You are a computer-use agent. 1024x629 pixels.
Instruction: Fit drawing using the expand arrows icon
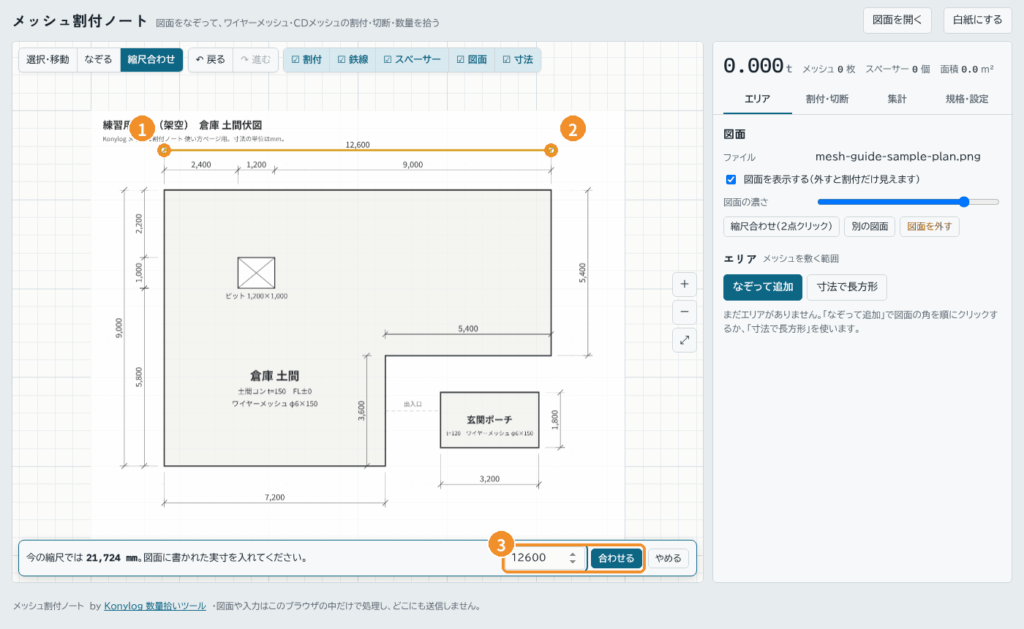[x=684, y=340]
